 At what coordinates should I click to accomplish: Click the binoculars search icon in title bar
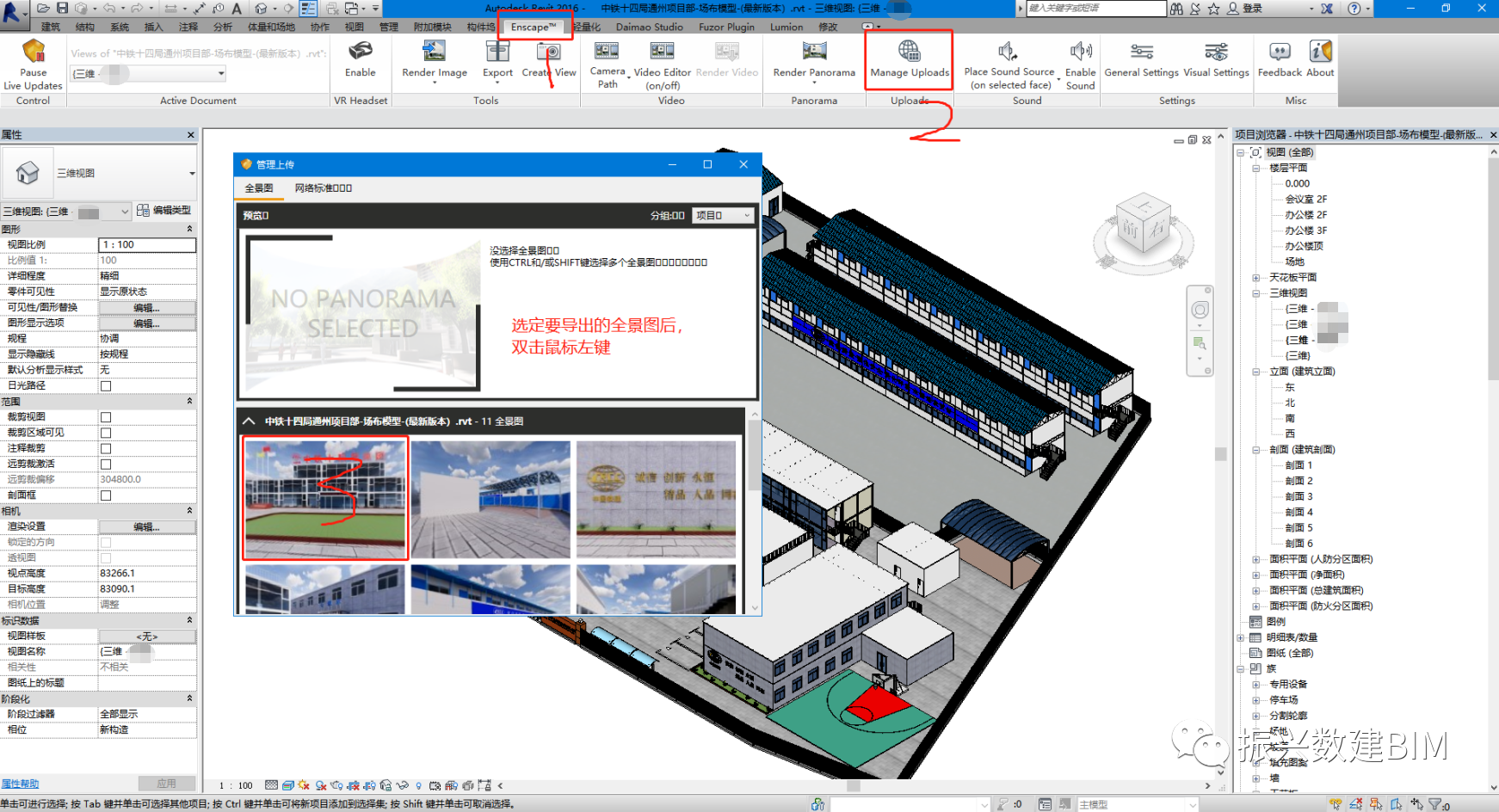pos(1176,9)
